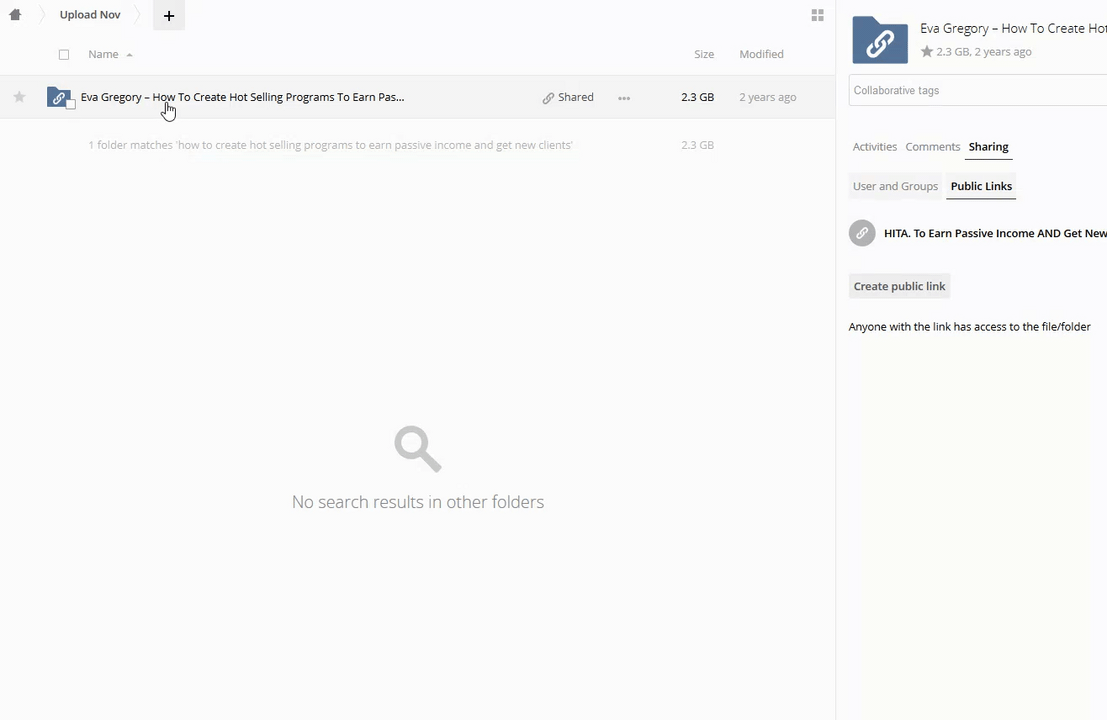Click the star in the details sidebar
The image size is (1107, 720).
tap(927, 52)
